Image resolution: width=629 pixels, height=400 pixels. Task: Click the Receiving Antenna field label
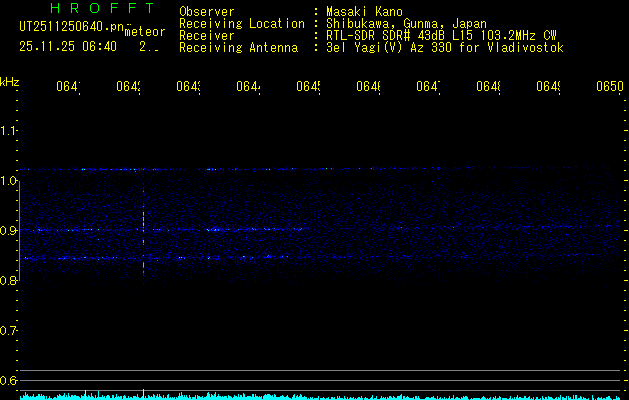(x=238, y=47)
